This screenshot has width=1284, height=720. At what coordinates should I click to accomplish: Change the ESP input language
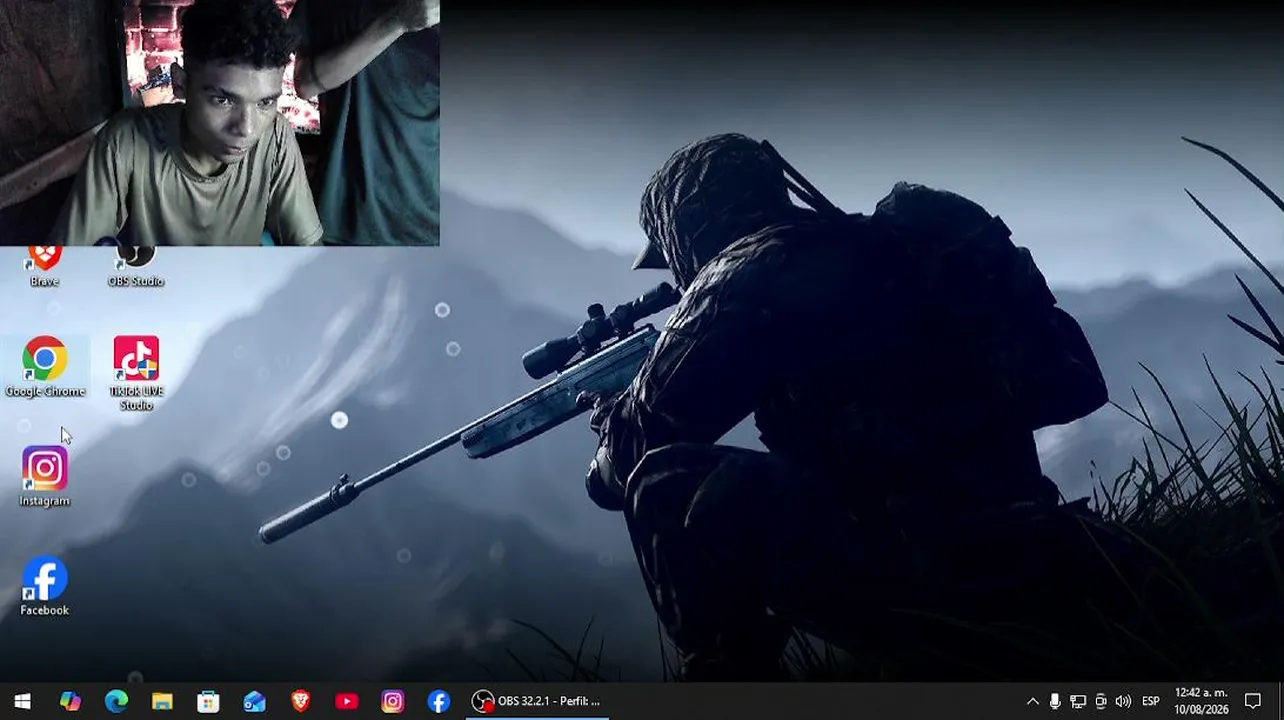(x=1151, y=701)
